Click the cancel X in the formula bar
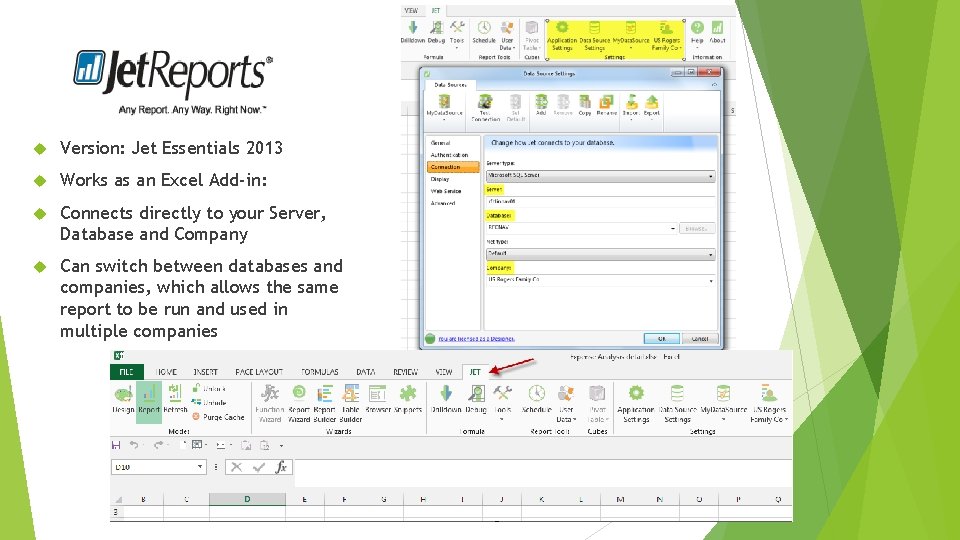 (236, 467)
